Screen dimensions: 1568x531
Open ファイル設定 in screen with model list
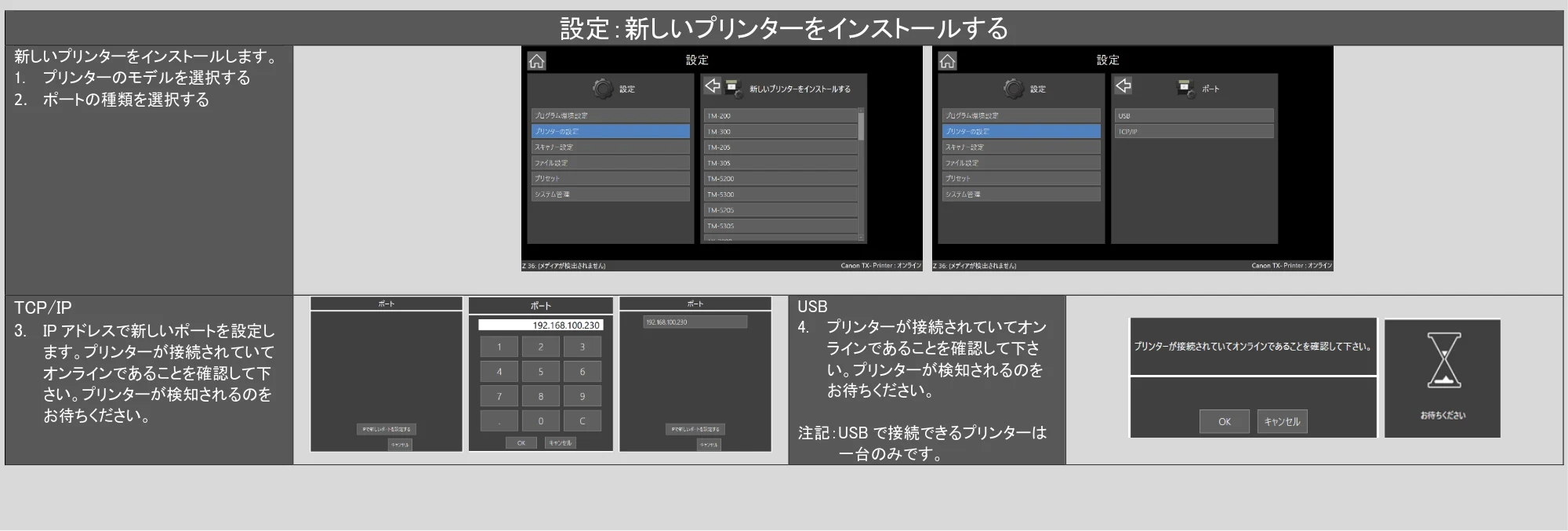click(611, 162)
